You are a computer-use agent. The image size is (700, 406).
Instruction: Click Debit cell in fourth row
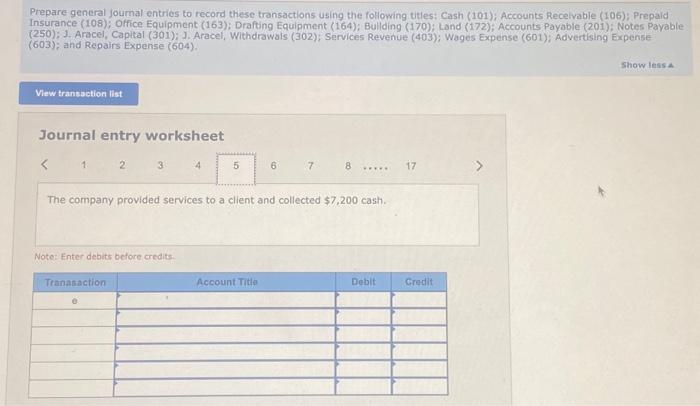363,352
